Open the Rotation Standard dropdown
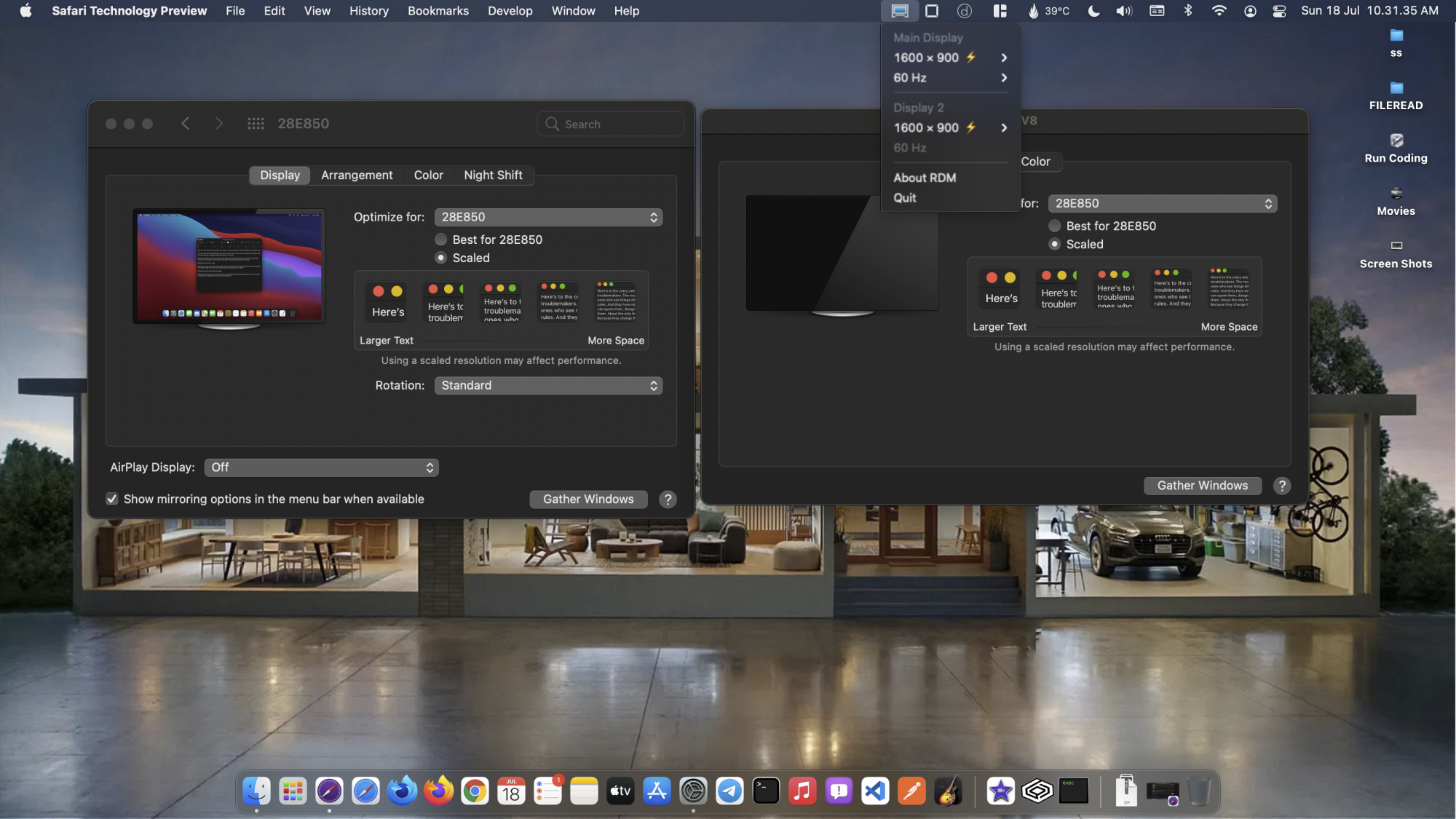 (x=548, y=386)
